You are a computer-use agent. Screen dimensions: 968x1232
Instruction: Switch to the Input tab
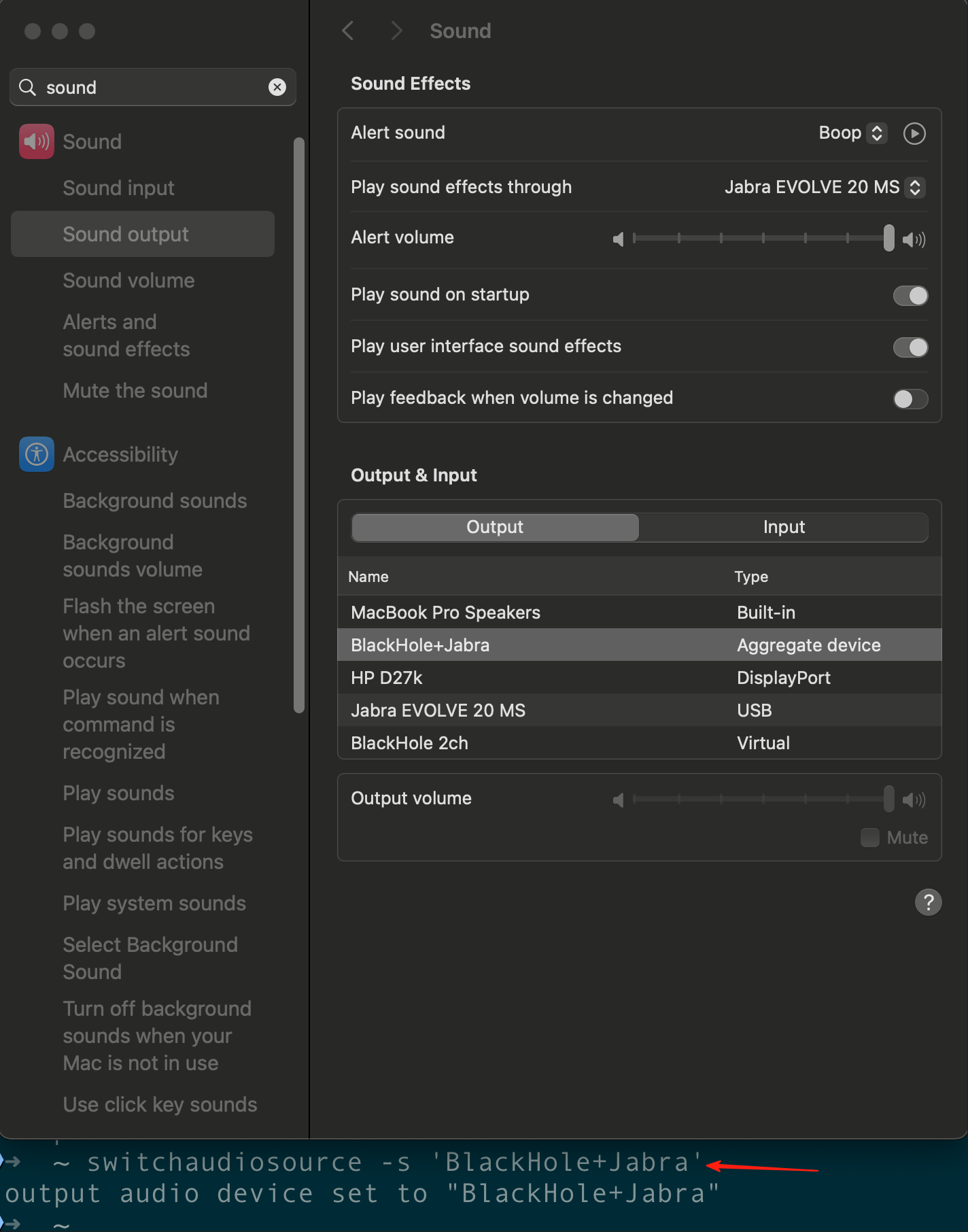784,527
